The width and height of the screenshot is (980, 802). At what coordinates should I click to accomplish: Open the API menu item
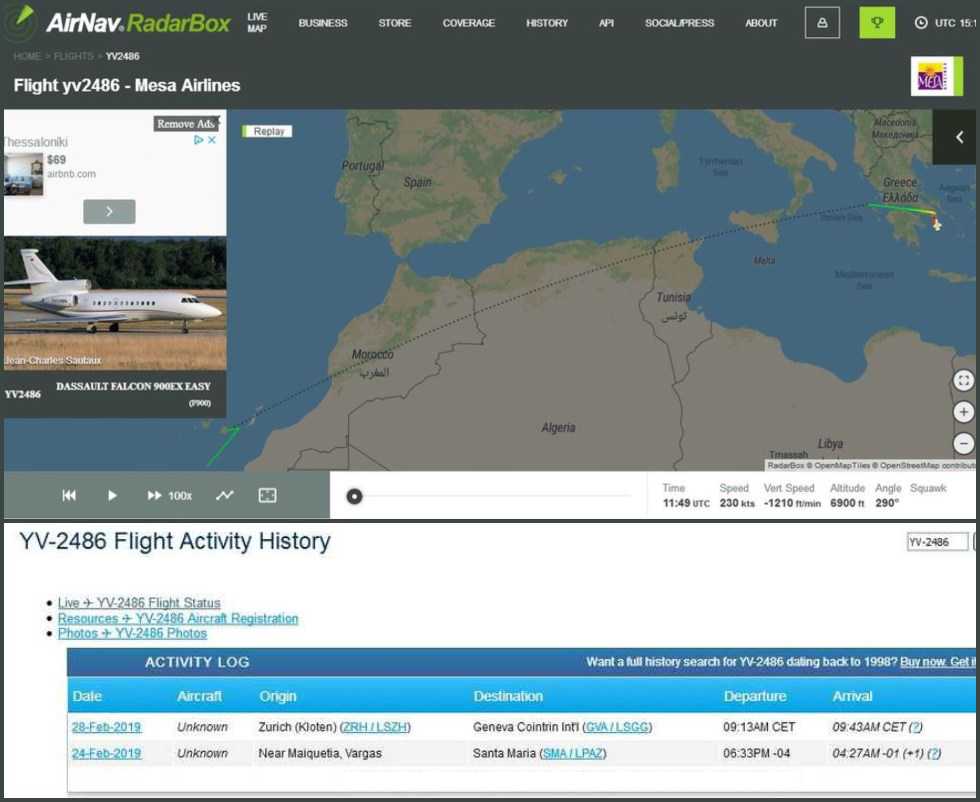point(606,23)
